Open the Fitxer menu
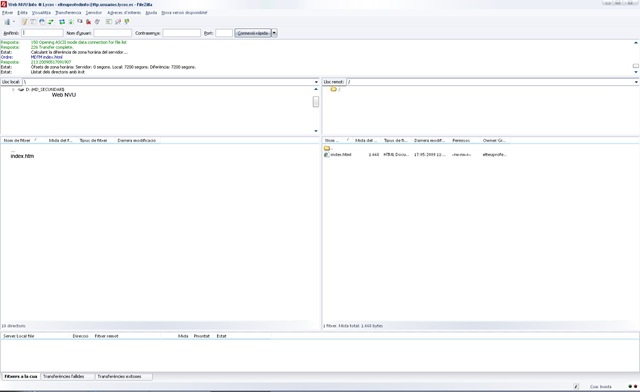Viewport: 640px width, 392px height. (x=7, y=13)
